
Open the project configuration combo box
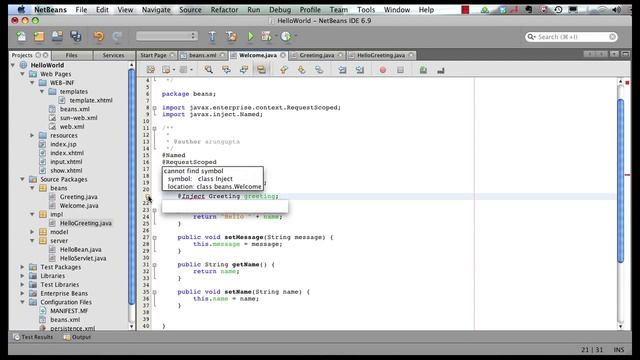(x=167, y=36)
